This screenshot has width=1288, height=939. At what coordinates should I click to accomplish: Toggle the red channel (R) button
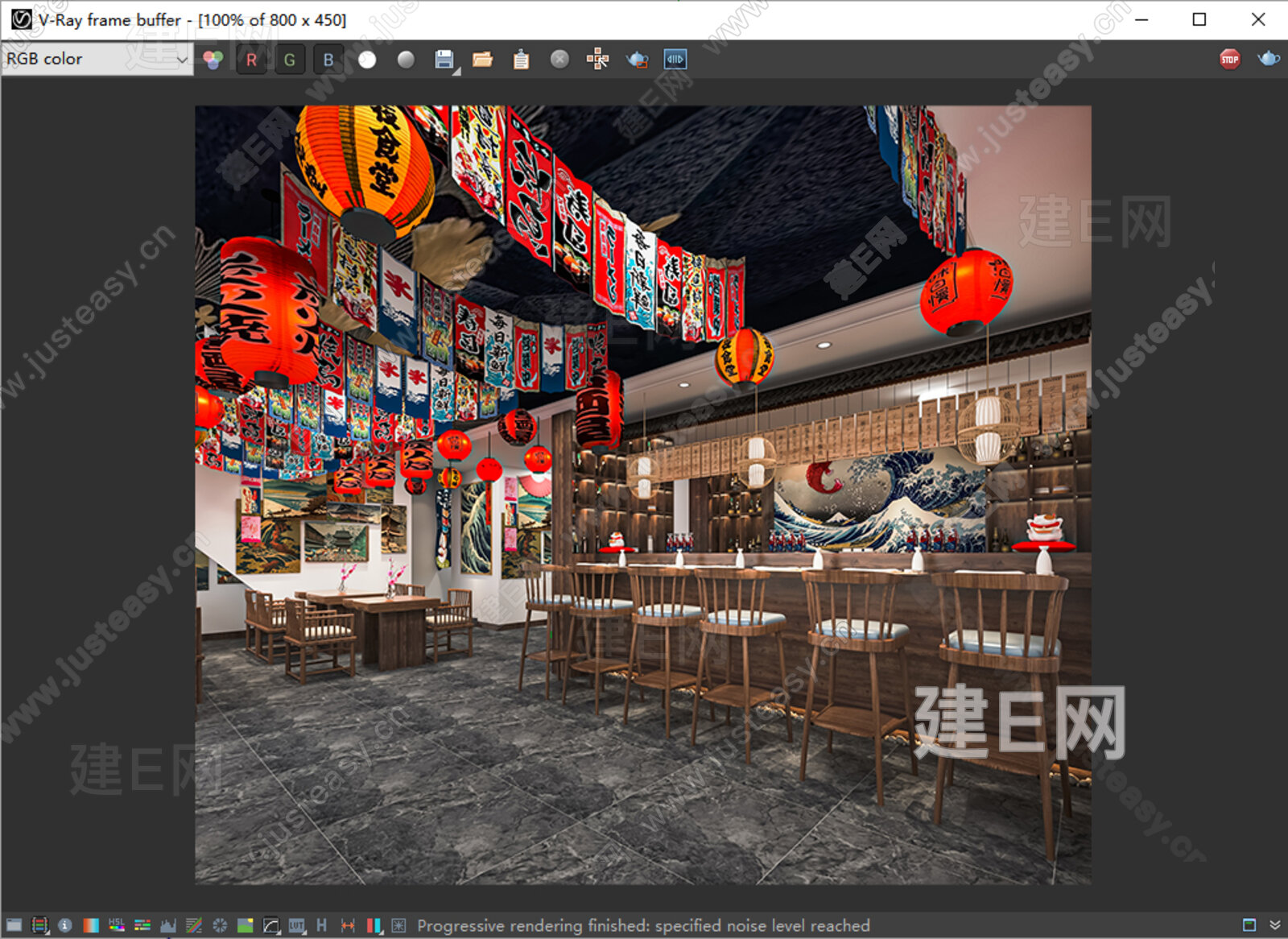[251, 60]
